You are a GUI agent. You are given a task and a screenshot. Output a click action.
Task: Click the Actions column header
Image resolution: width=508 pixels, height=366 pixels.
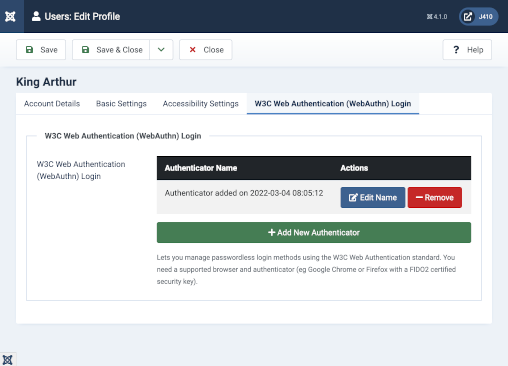pyautogui.click(x=354, y=168)
